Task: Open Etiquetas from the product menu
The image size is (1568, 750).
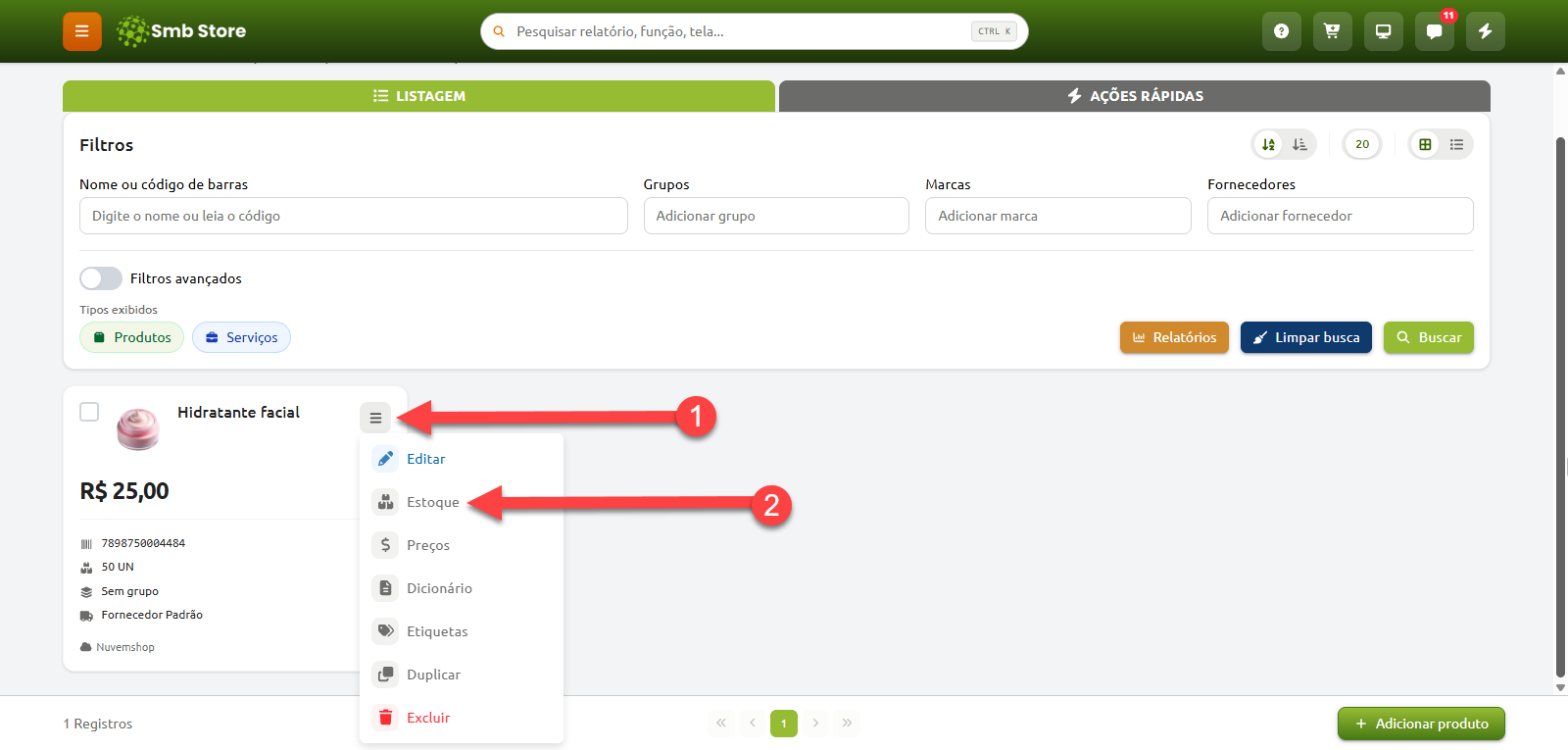Action: pyautogui.click(x=462, y=631)
